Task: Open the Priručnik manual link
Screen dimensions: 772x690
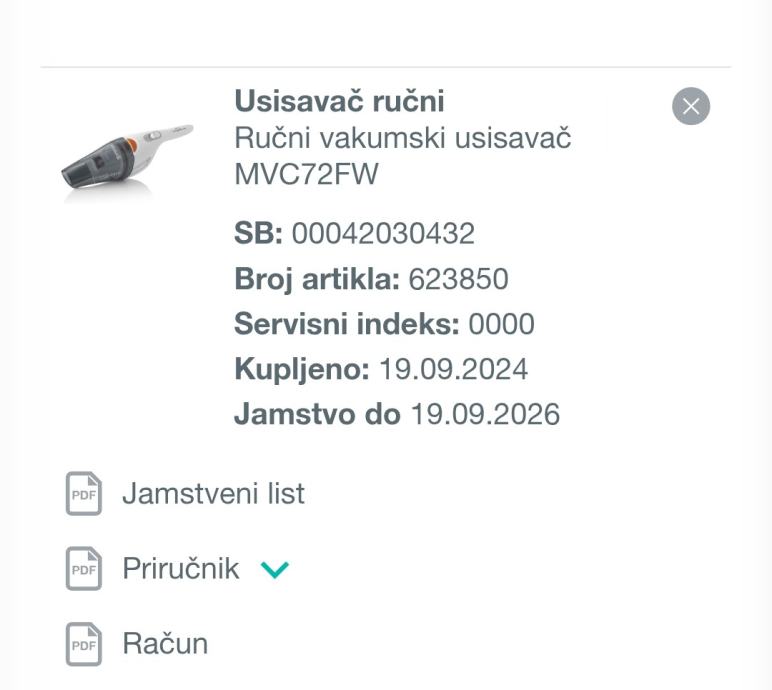Action: (181, 569)
